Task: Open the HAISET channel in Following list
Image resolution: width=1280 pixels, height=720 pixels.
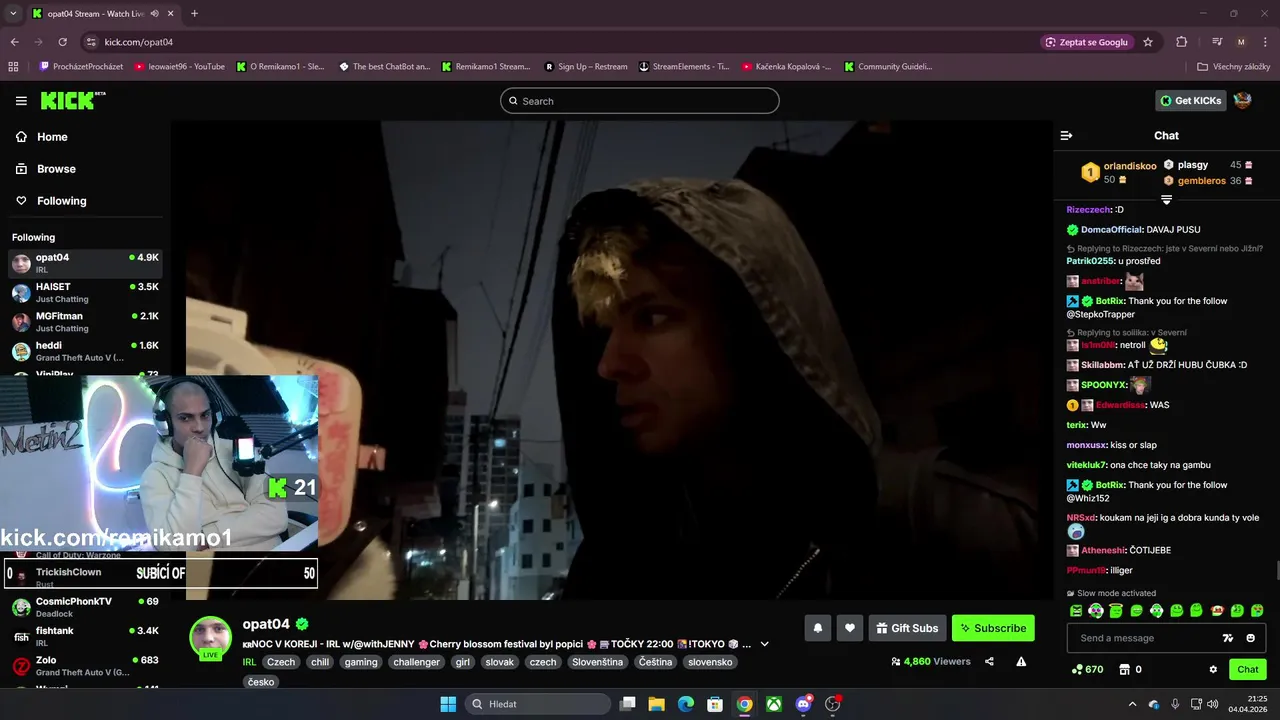Action: (85, 293)
